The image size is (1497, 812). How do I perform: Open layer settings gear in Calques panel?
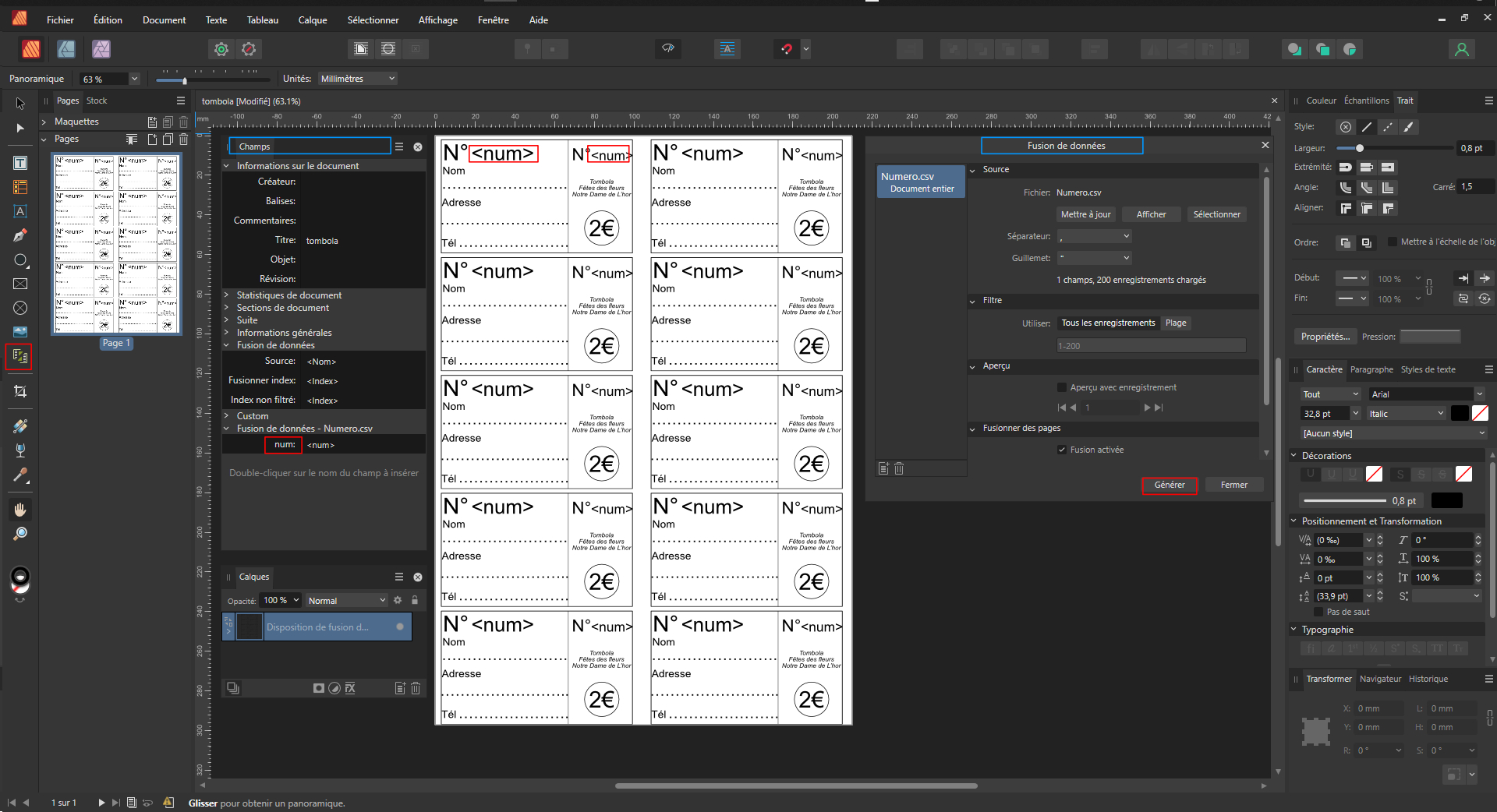click(x=398, y=600)
